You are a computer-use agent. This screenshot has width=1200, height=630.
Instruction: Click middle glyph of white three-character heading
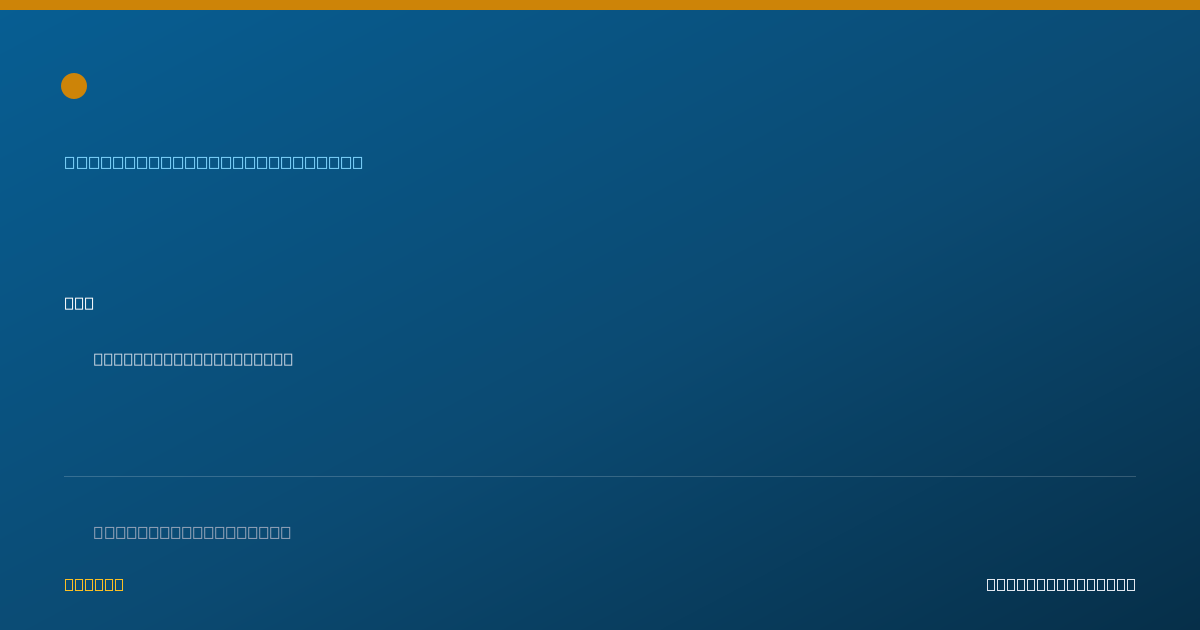pyautogui.click(x=79, y=303)
